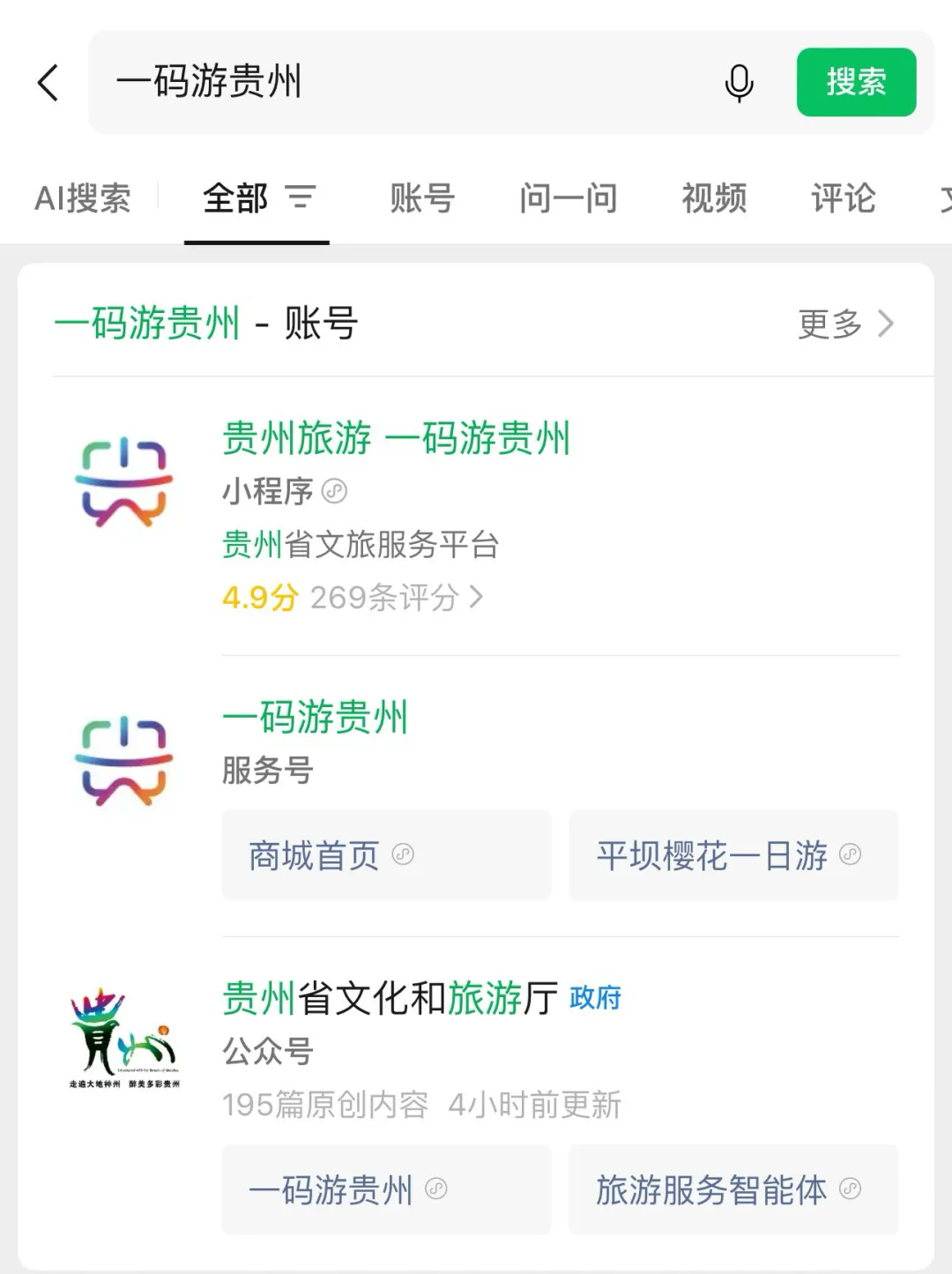Click the green 搜索 button

(856, 82)
